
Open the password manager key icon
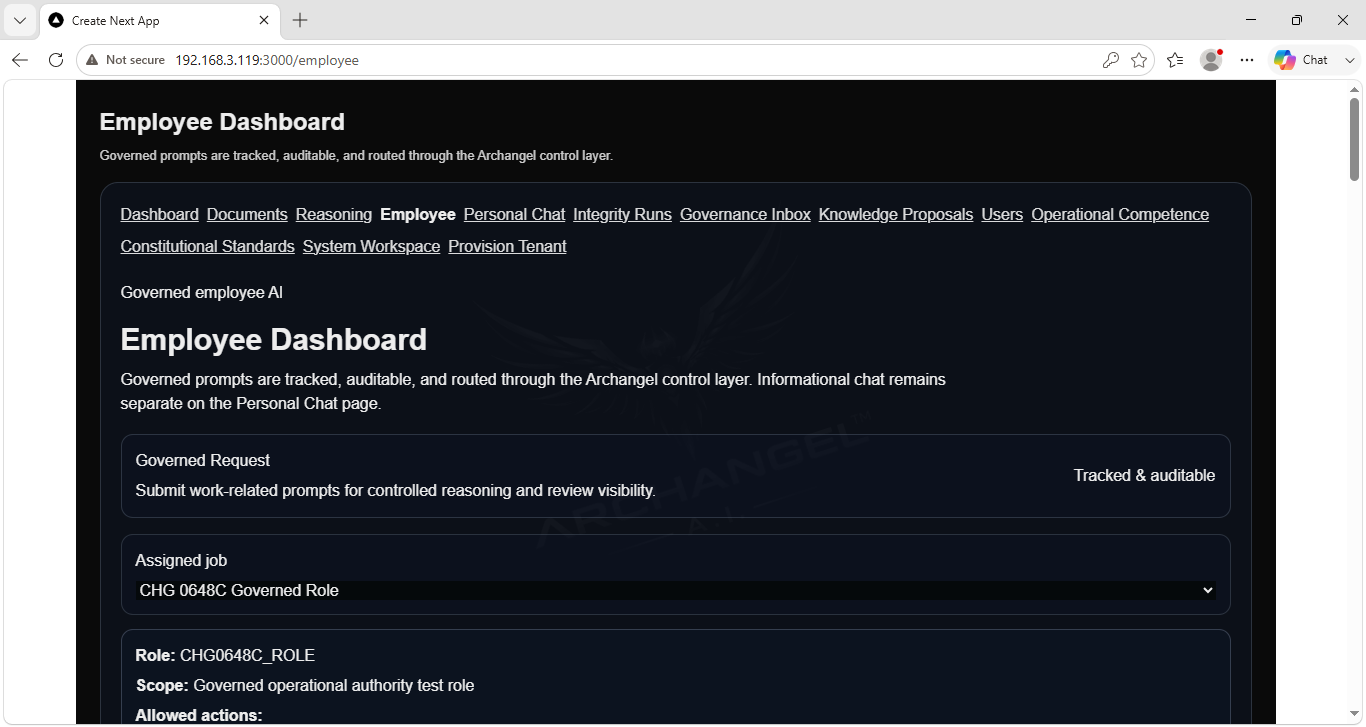(1111, 60)
